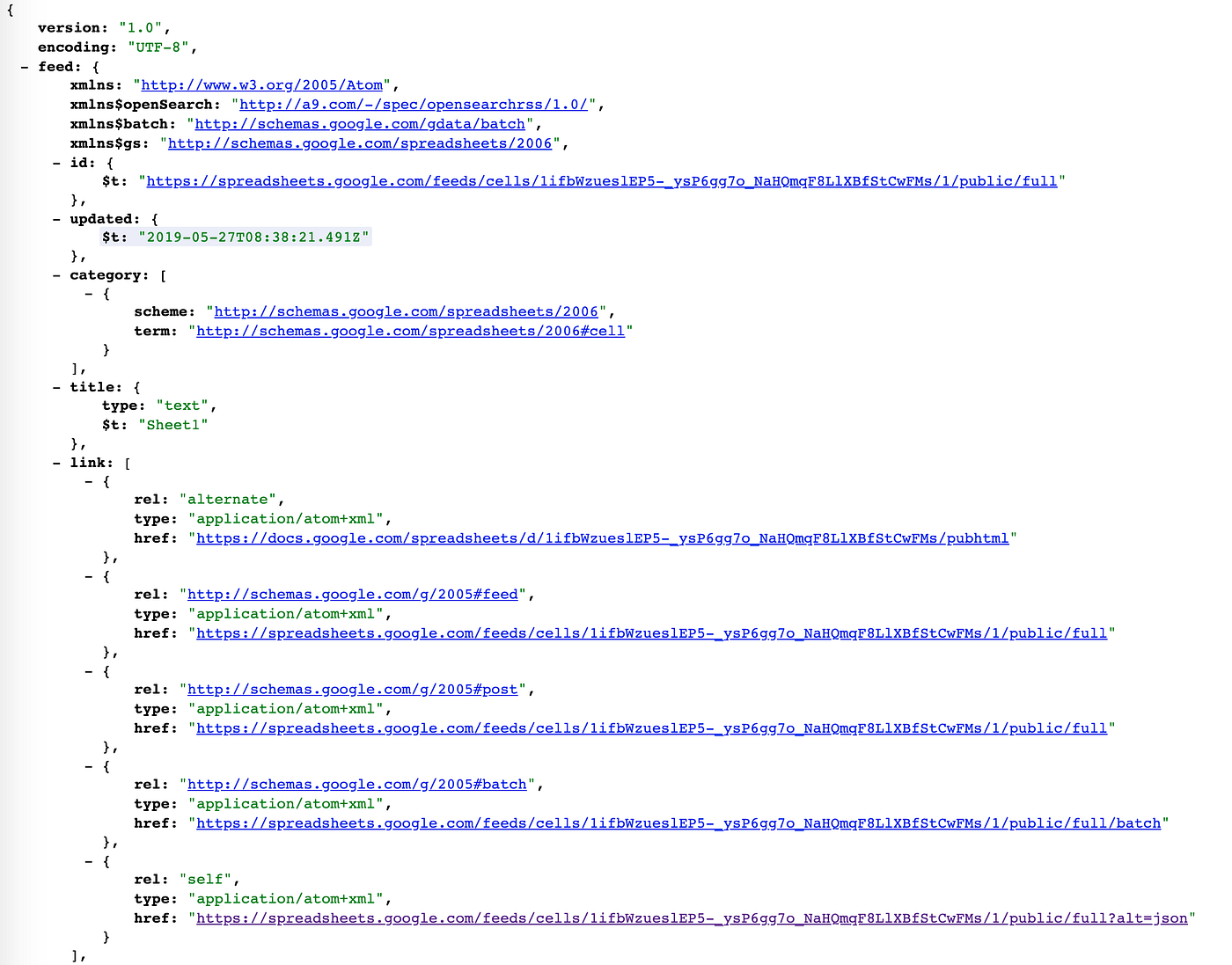Open the href under rel 2005#feed

point(652,633)
